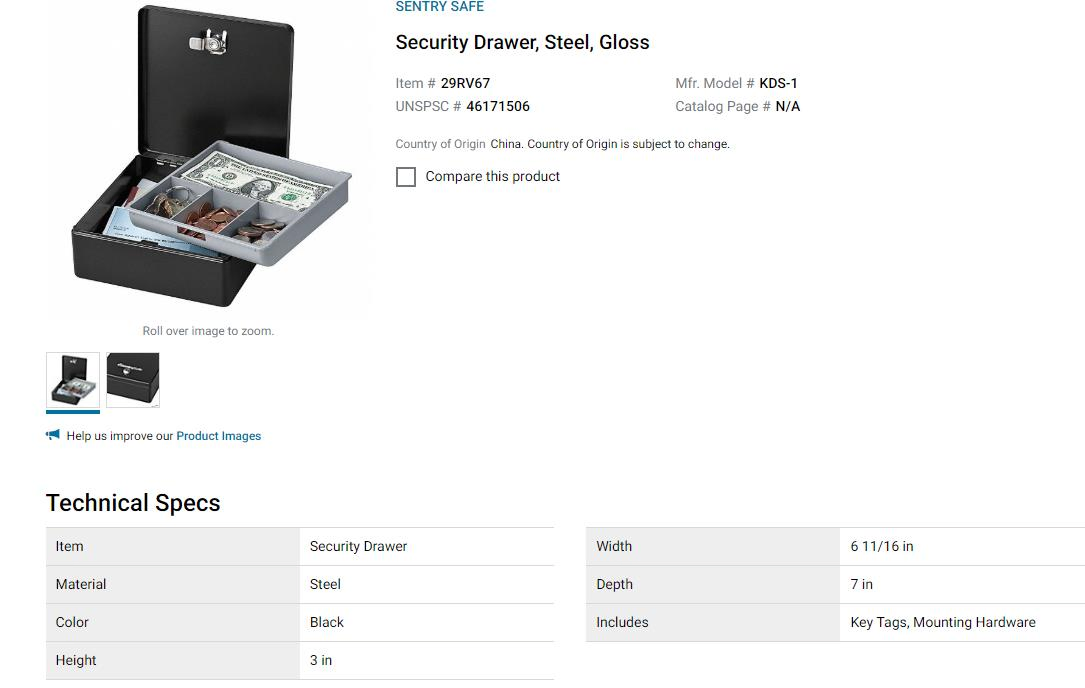Click the Material value Steel
The height and width of the screenshot is (688, 1085).
(x=325, y=584)
